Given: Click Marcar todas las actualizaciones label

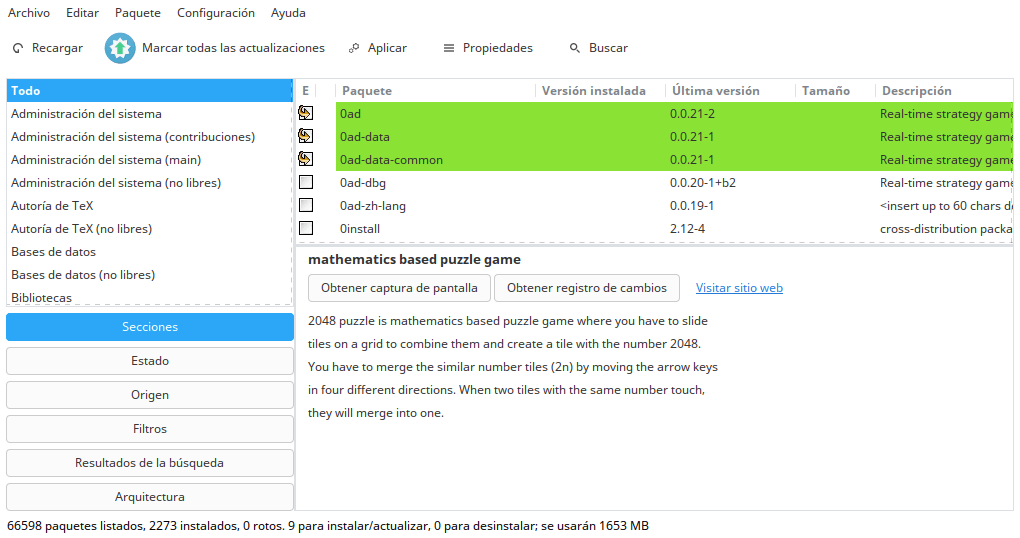Looking at the screenshot, I should pyautogui.click(x=233, y=48).
